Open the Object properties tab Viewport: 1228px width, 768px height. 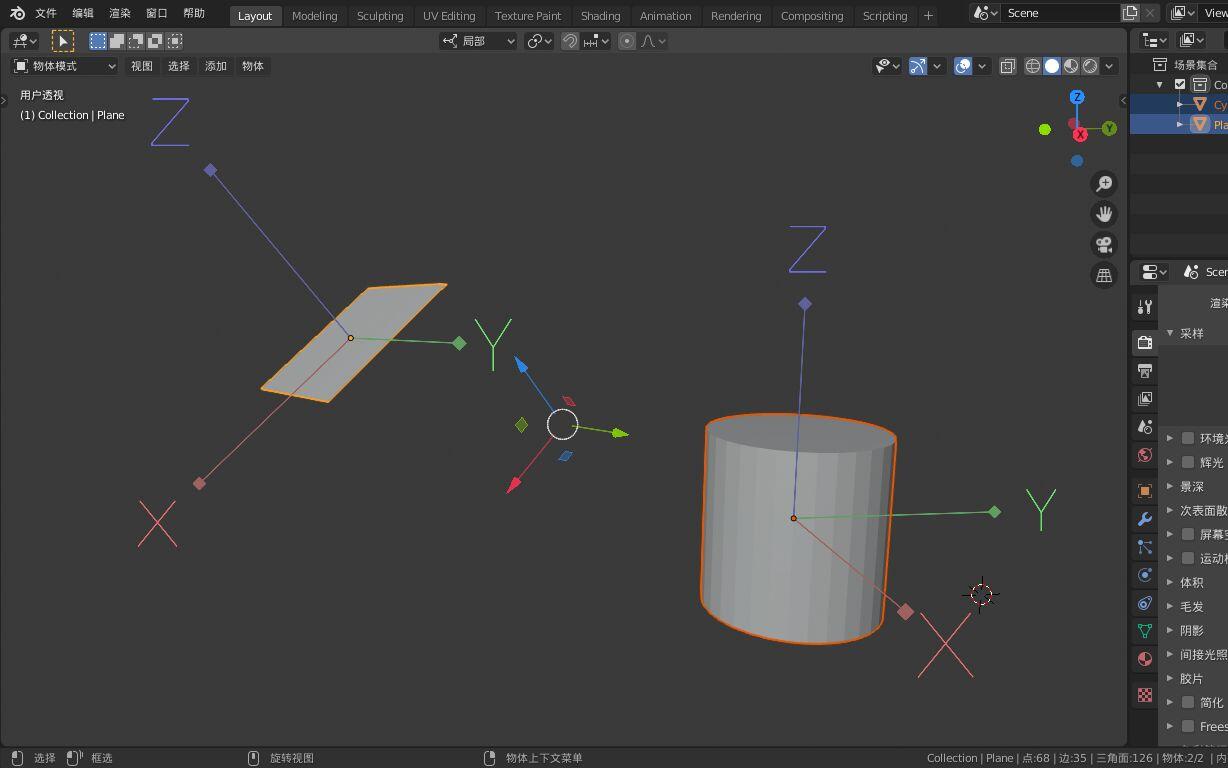tap(1145, 491)
